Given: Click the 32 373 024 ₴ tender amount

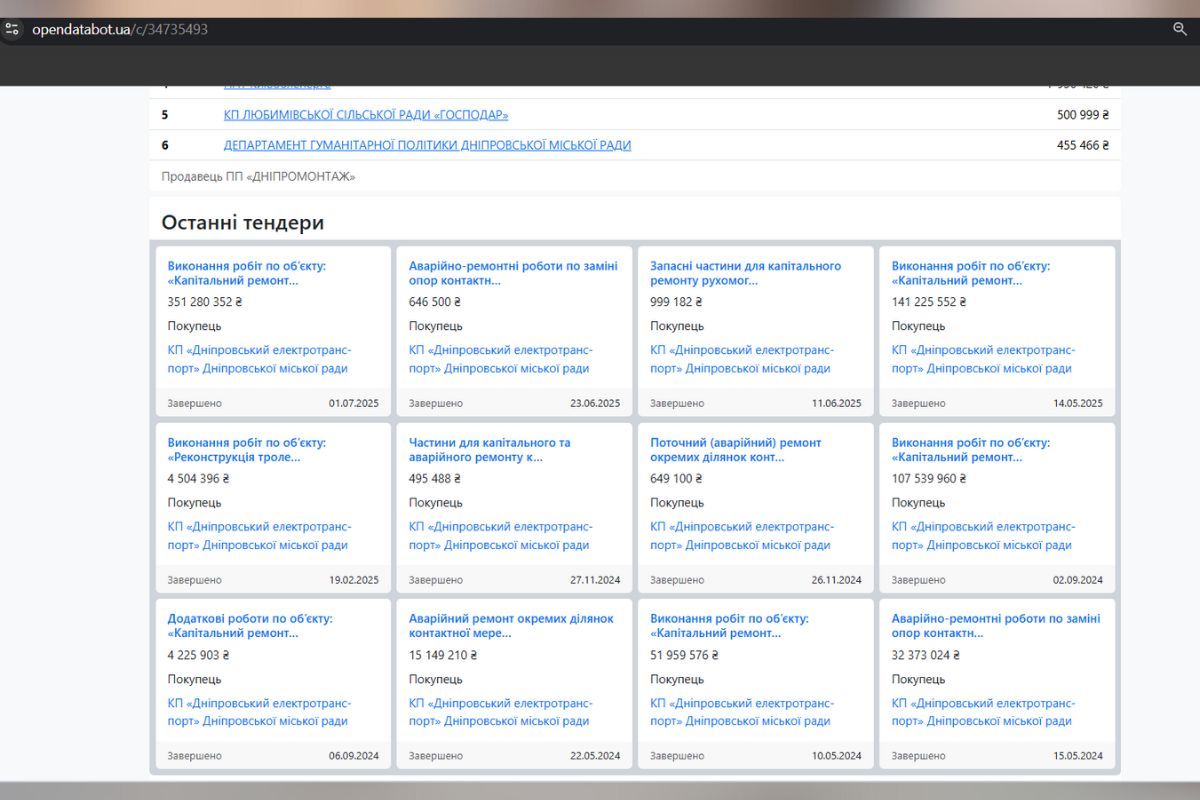Looking at the screenshot, I should click(x=926, y=655).
